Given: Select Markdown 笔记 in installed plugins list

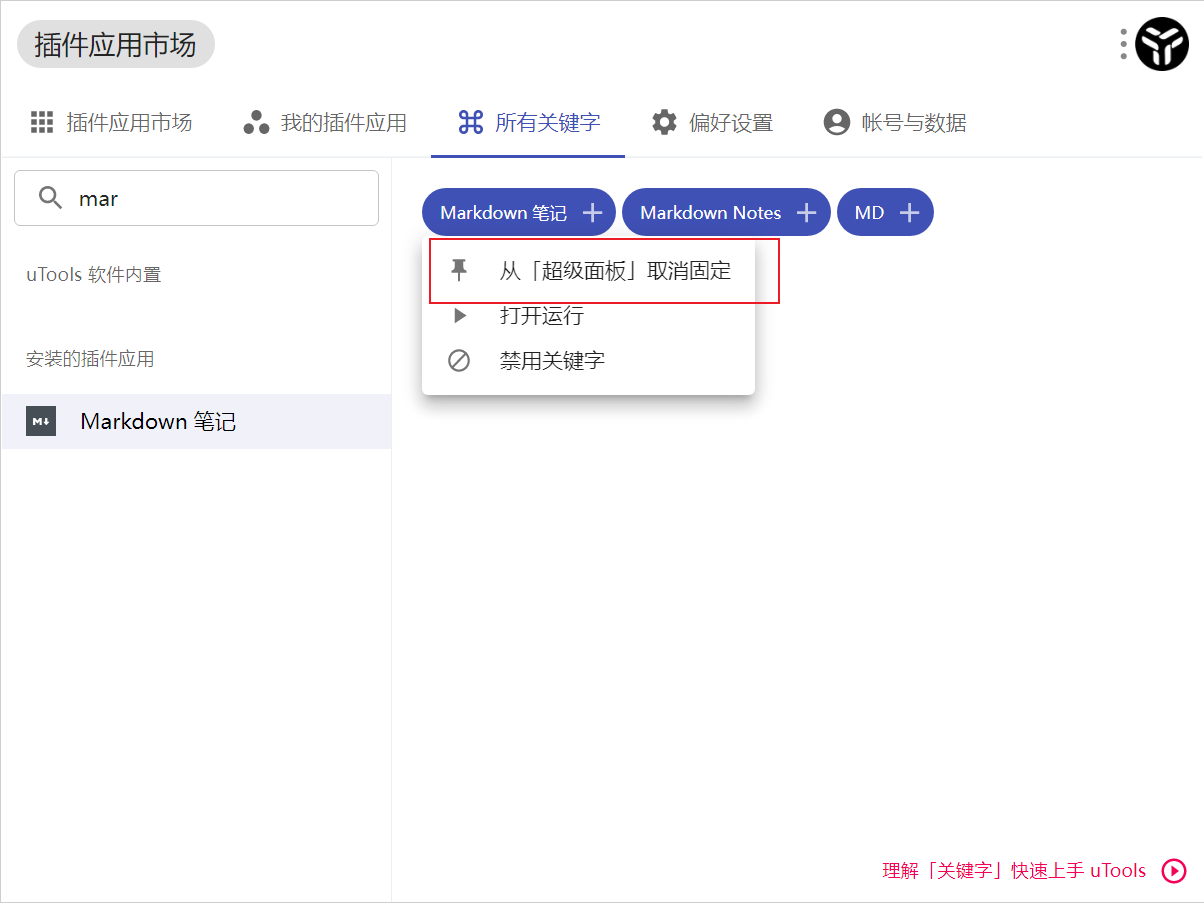Looking at the screenshot, I should pos(196,422).
